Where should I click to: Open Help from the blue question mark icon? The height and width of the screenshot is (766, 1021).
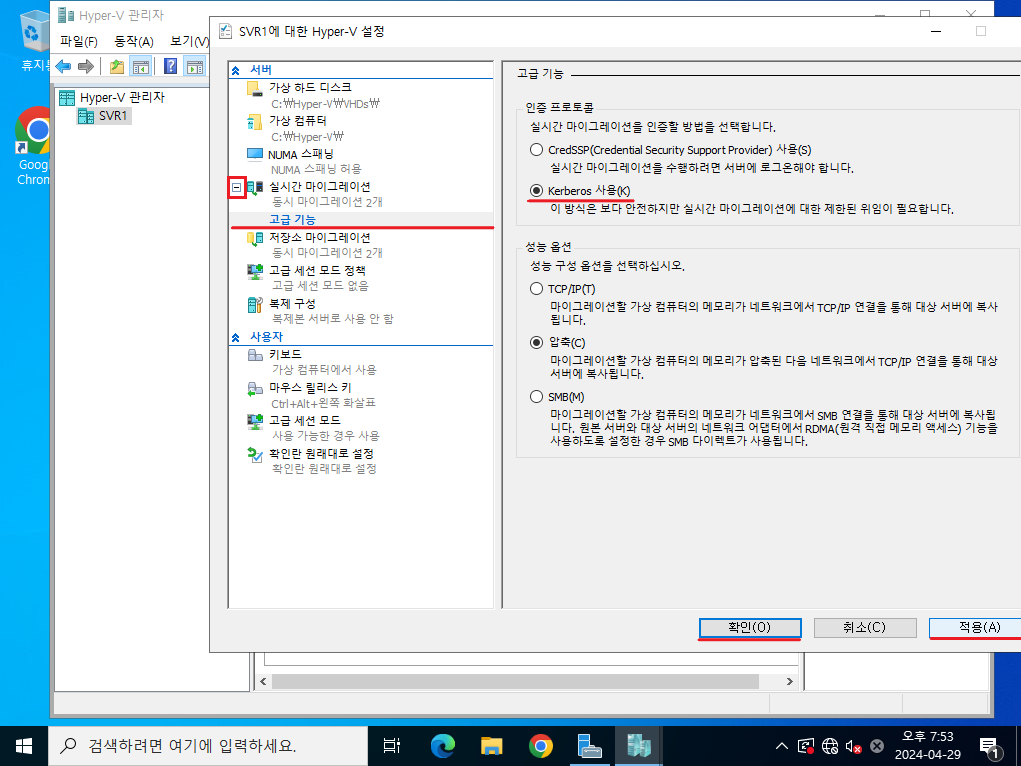(171, 66)
